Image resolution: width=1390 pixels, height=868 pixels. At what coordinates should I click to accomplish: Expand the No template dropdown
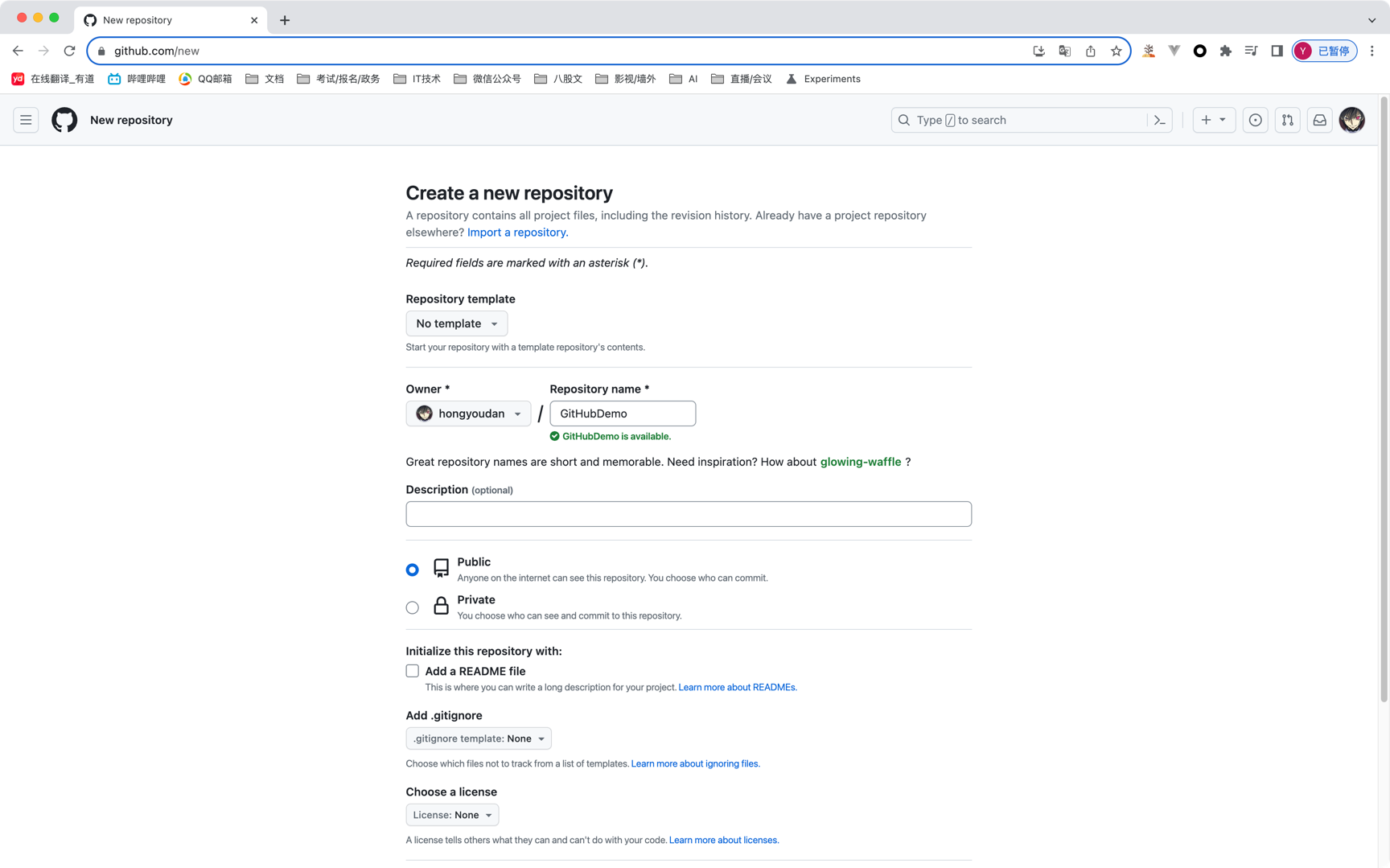click(x=456, y=323)
